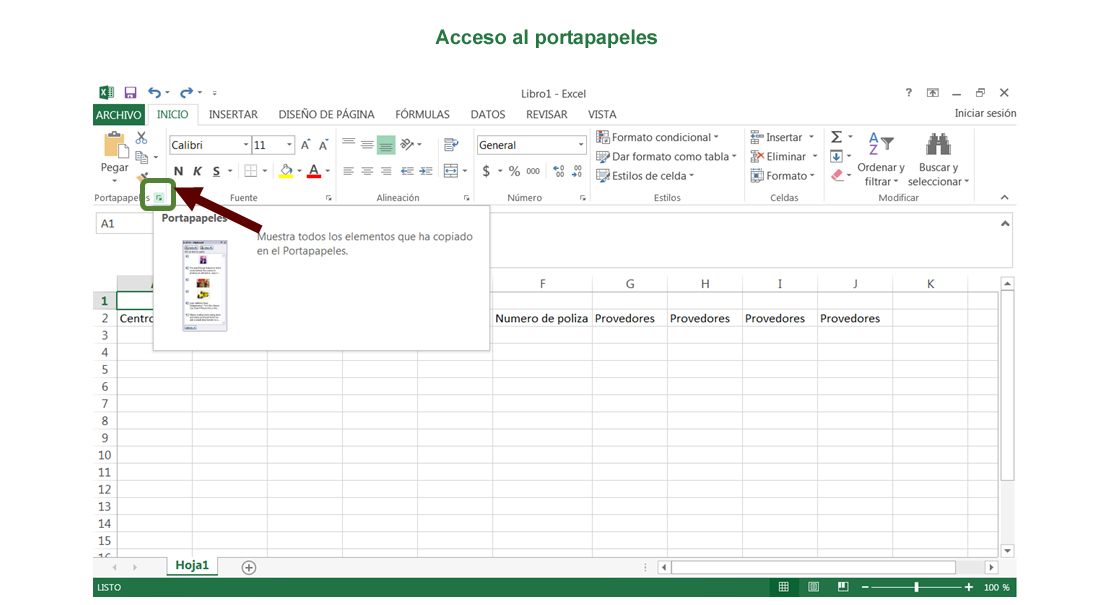The image size is (1098, 605).
Task: Switch to the REVISAR tab
Action: pos(547,114)
